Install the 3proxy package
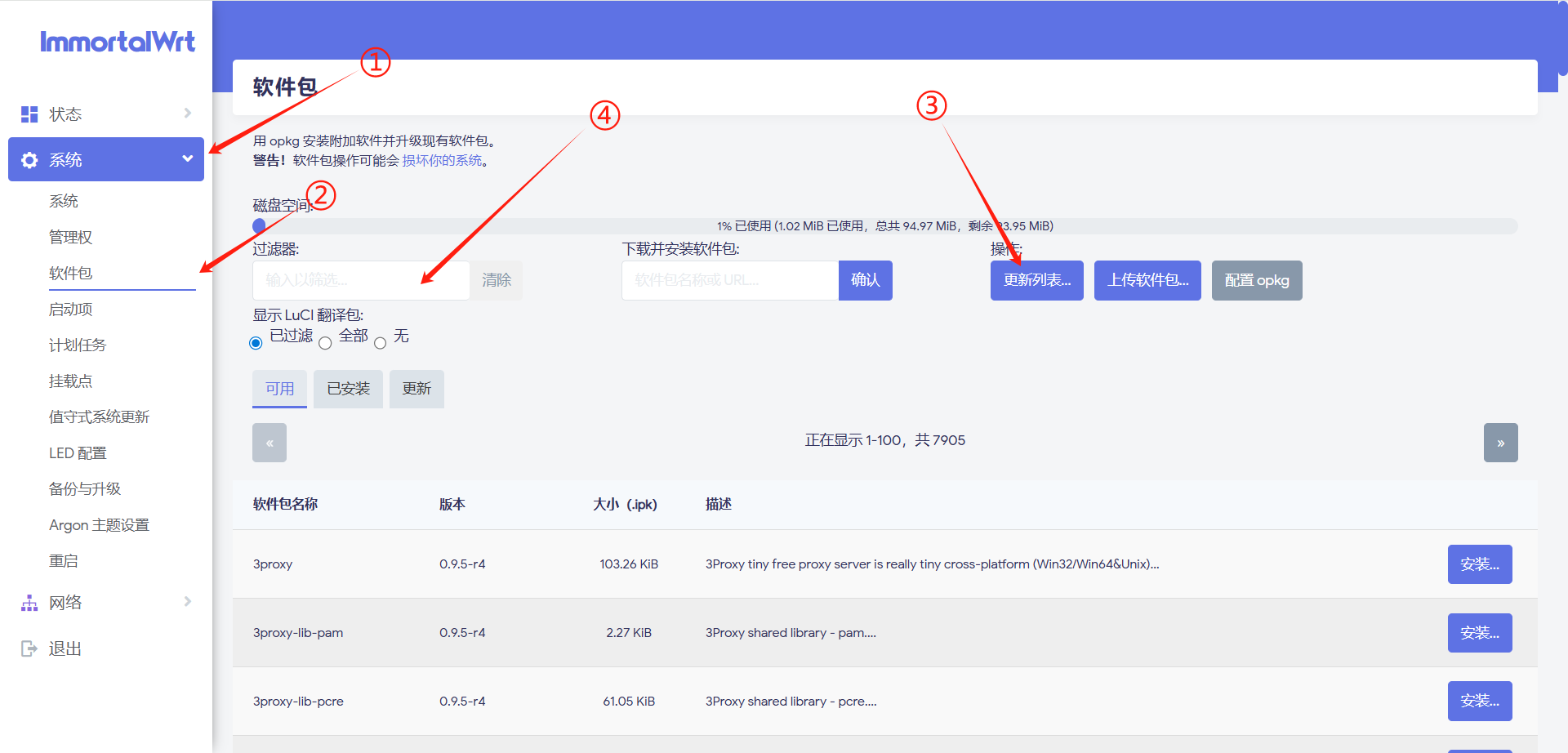Screen dimensions: 1568x753 click(x=1479, y=564)
